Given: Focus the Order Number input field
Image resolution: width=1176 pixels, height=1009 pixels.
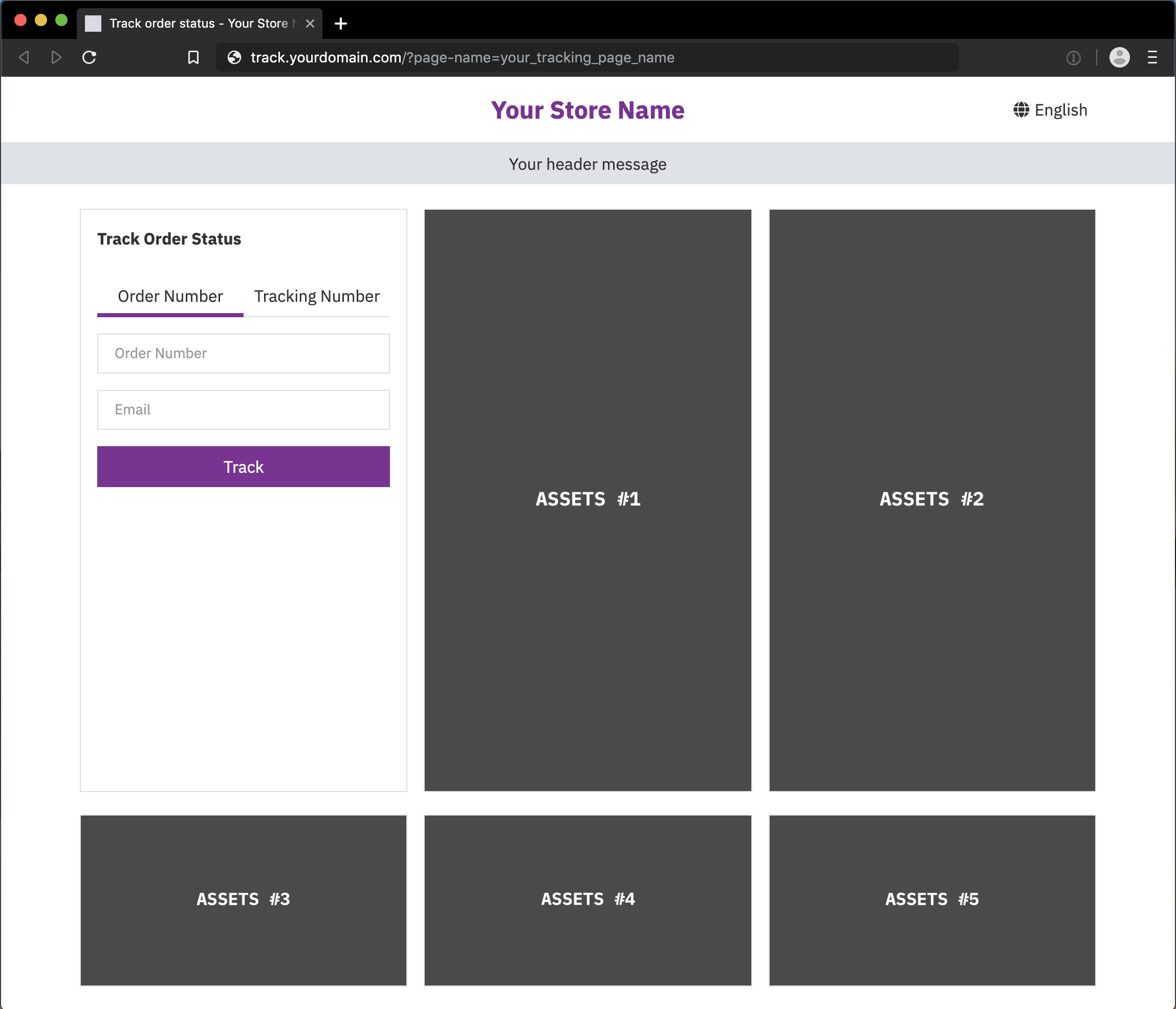Looking at the screenshot, I should pos(244,353).
